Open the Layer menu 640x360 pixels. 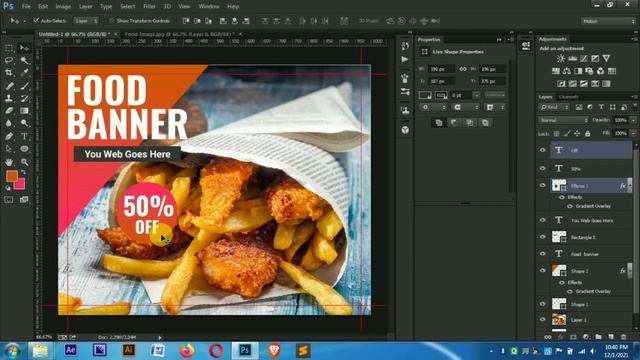85,7
